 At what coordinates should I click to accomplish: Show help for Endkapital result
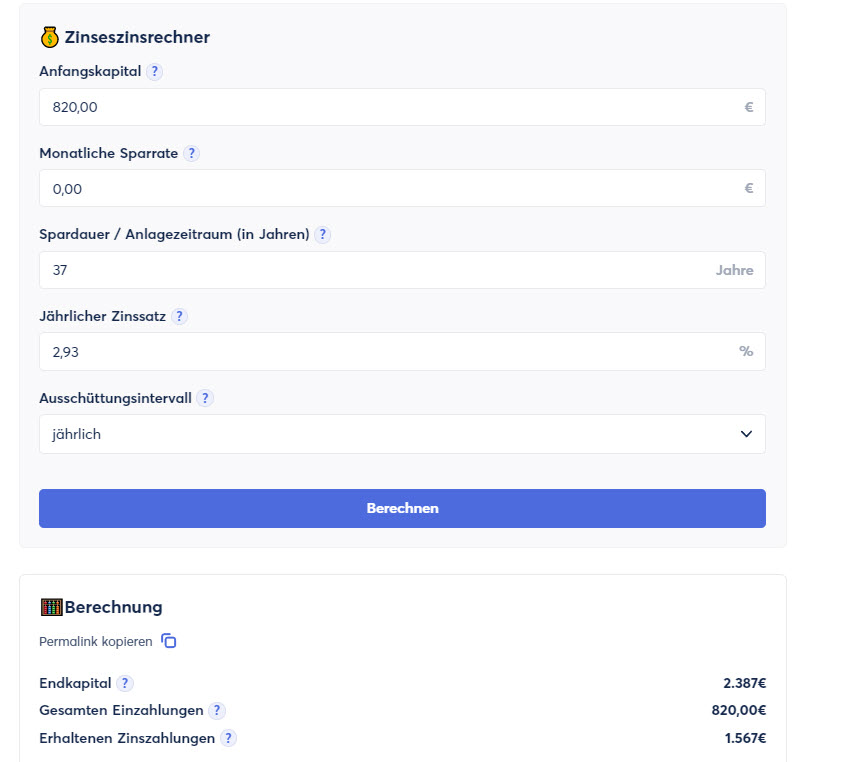[124, 683]
